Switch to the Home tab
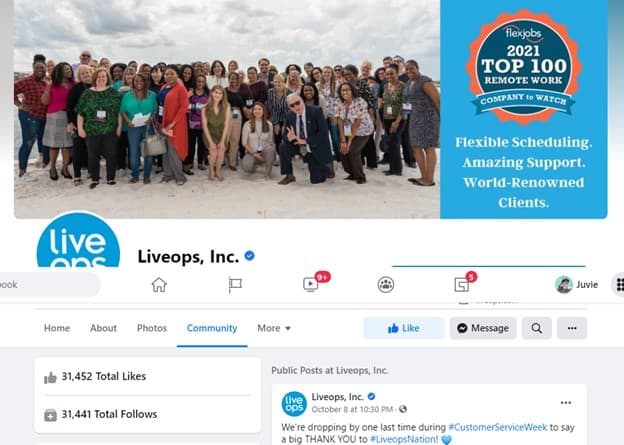 point(57,328)
